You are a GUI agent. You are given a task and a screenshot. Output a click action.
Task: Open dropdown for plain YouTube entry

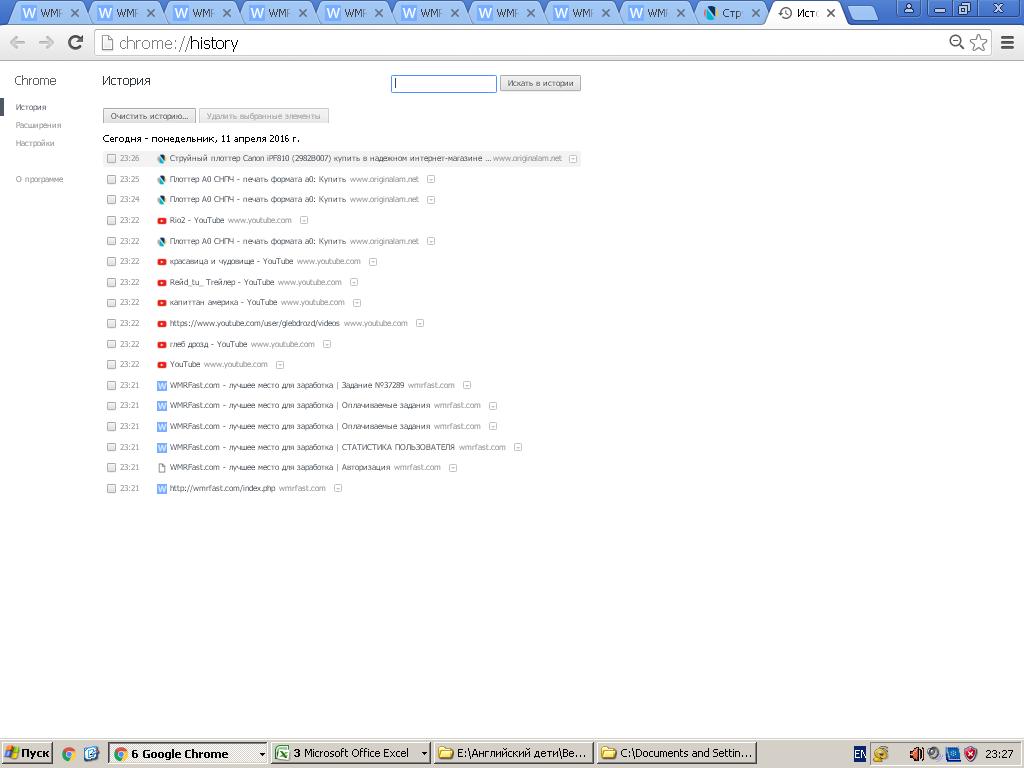click(280, 365)
